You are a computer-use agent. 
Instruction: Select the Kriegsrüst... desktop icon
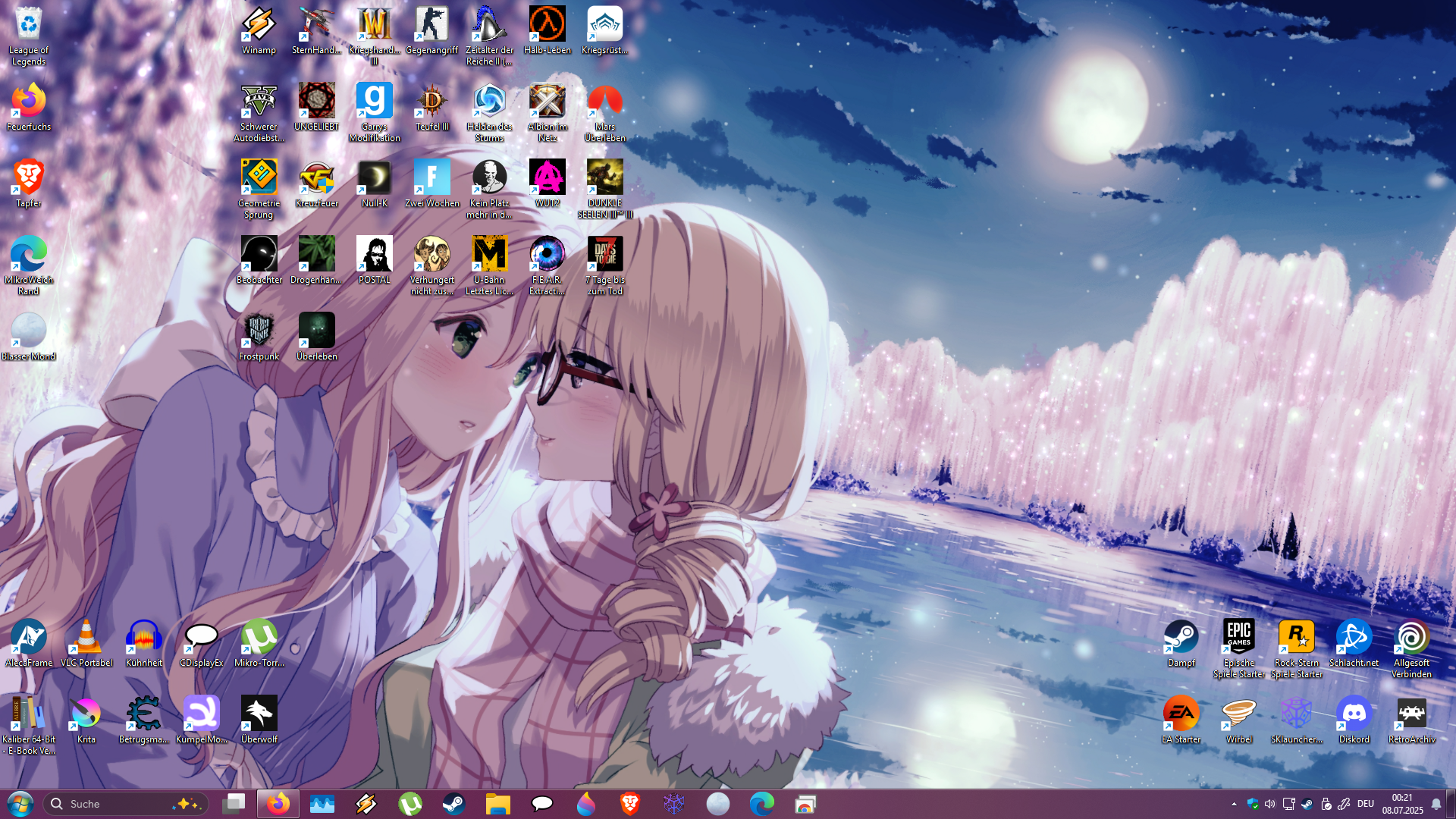point(605,30)
